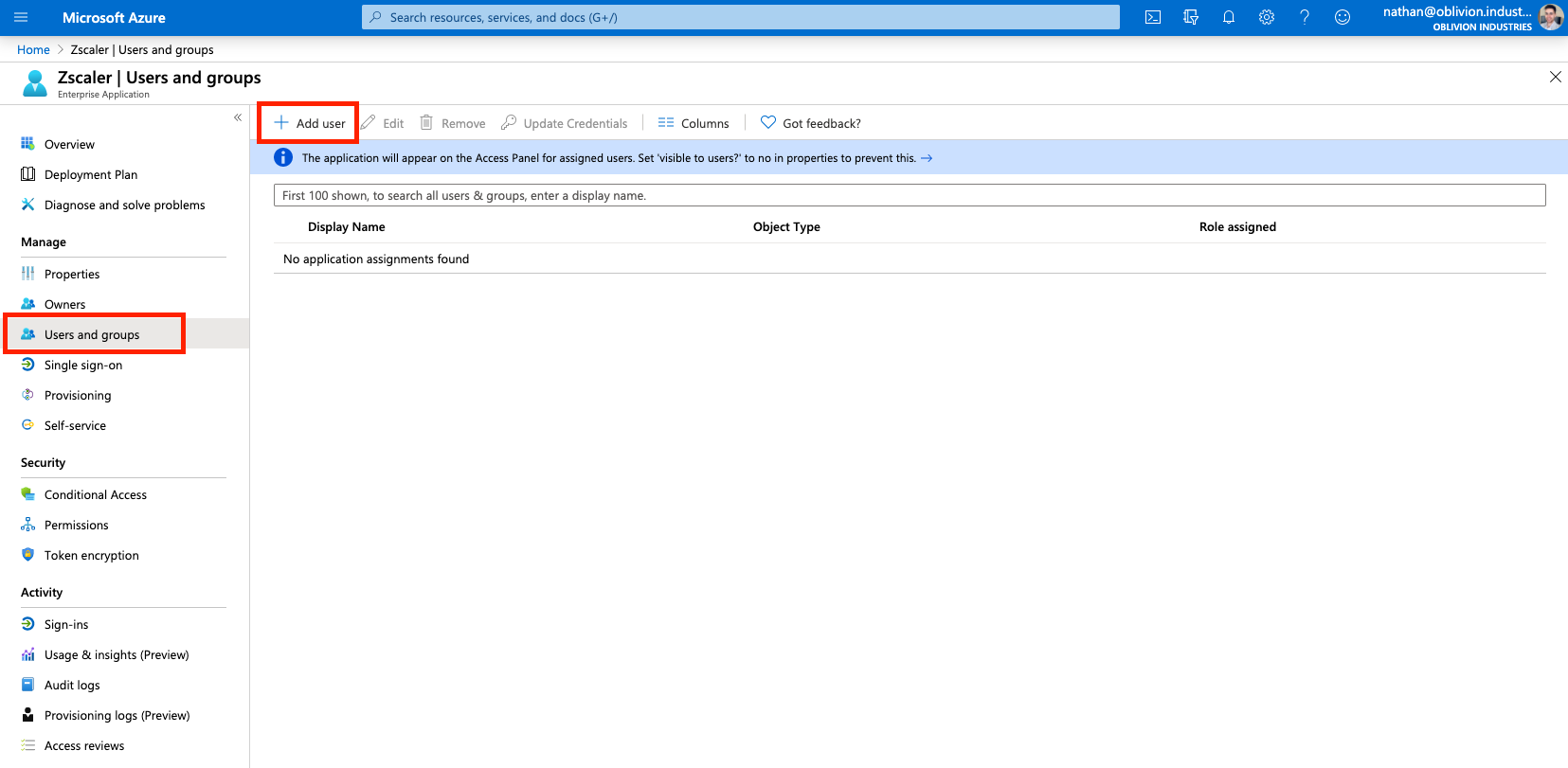Open the Provisioning menu item

click(x=78, y=395)
